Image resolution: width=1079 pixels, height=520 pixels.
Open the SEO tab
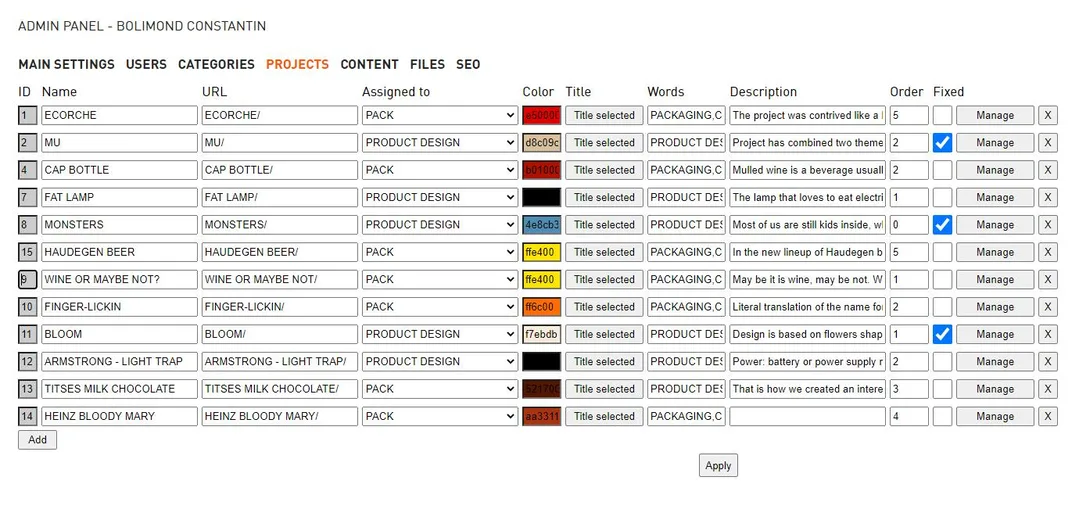pos(468,65)
